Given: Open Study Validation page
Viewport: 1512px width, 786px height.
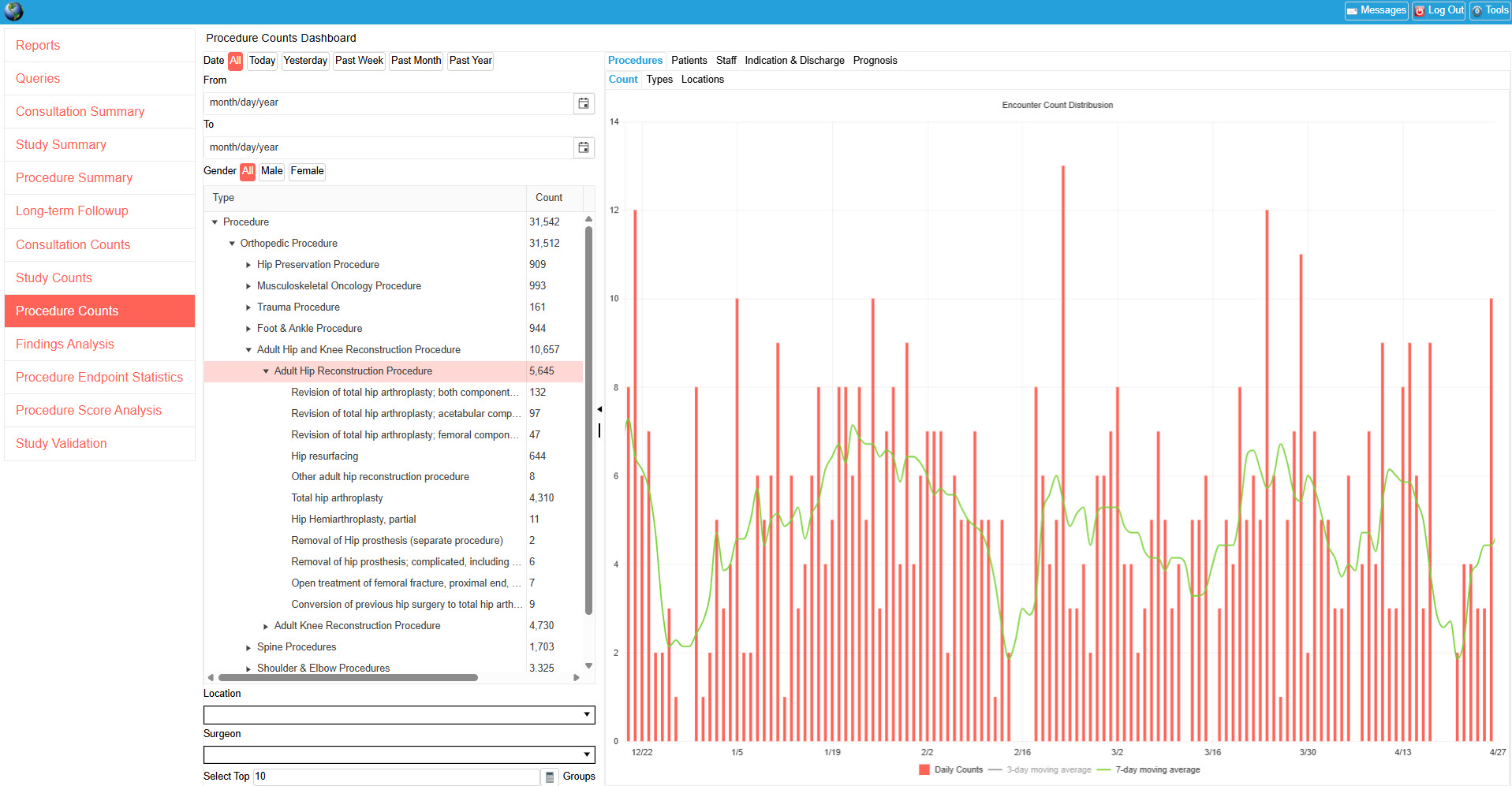Looking at the screenshot, I should (x=99, y=444).
